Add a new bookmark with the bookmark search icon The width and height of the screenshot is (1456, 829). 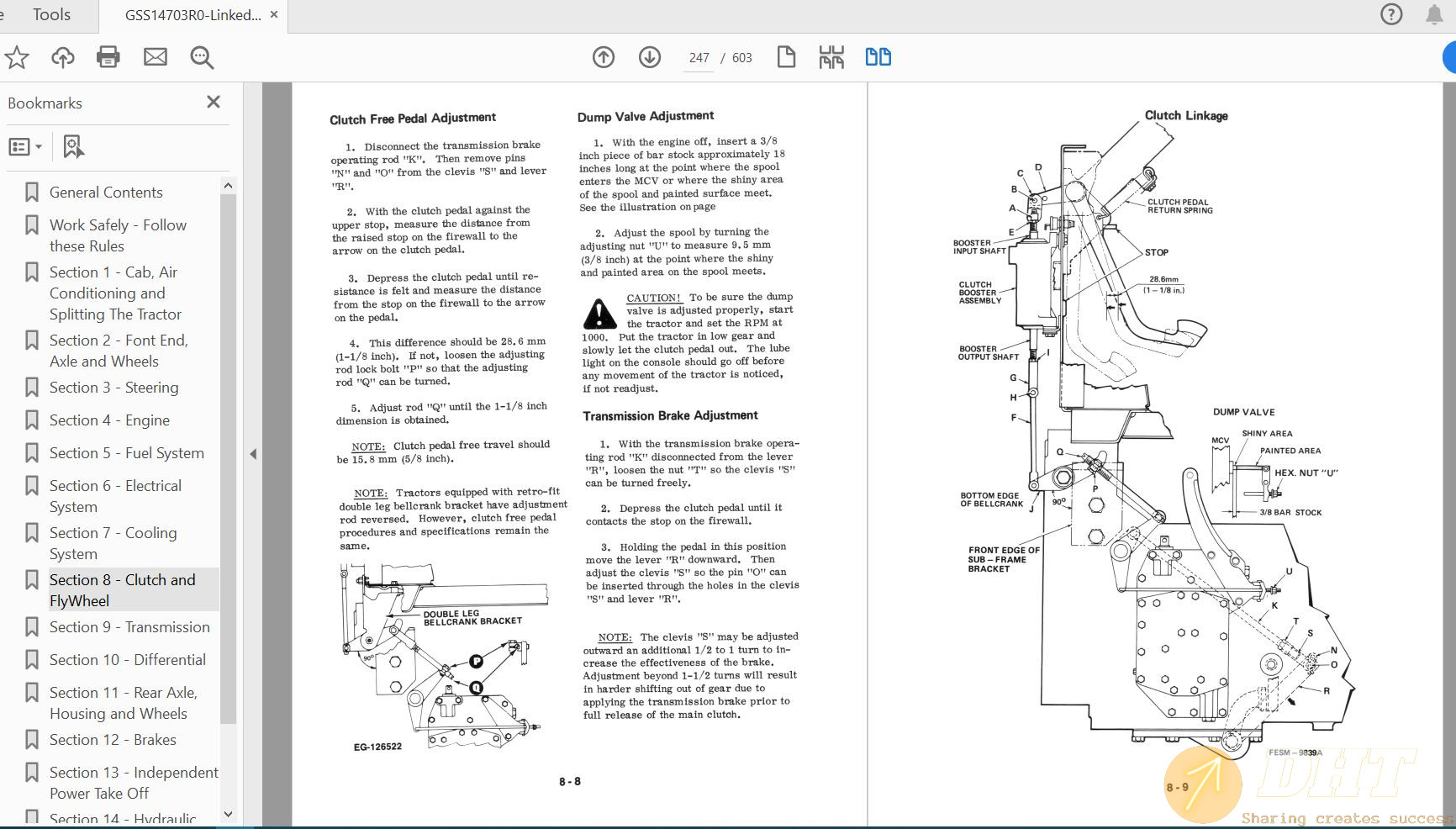[74, 147]
